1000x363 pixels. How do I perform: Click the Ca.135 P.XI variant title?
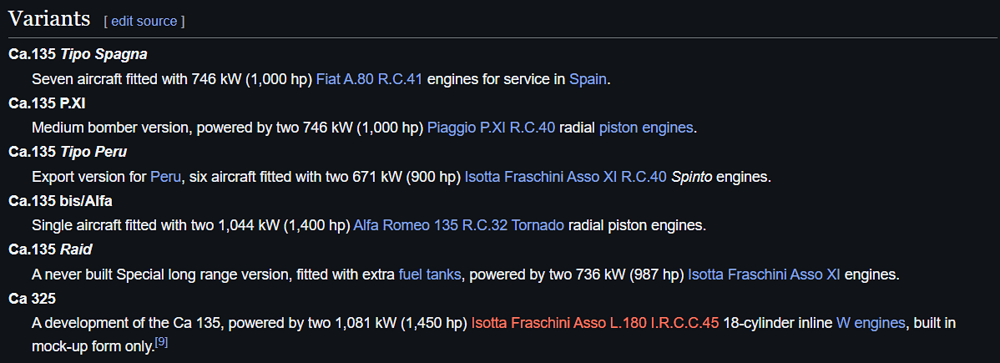click(47, 103)
